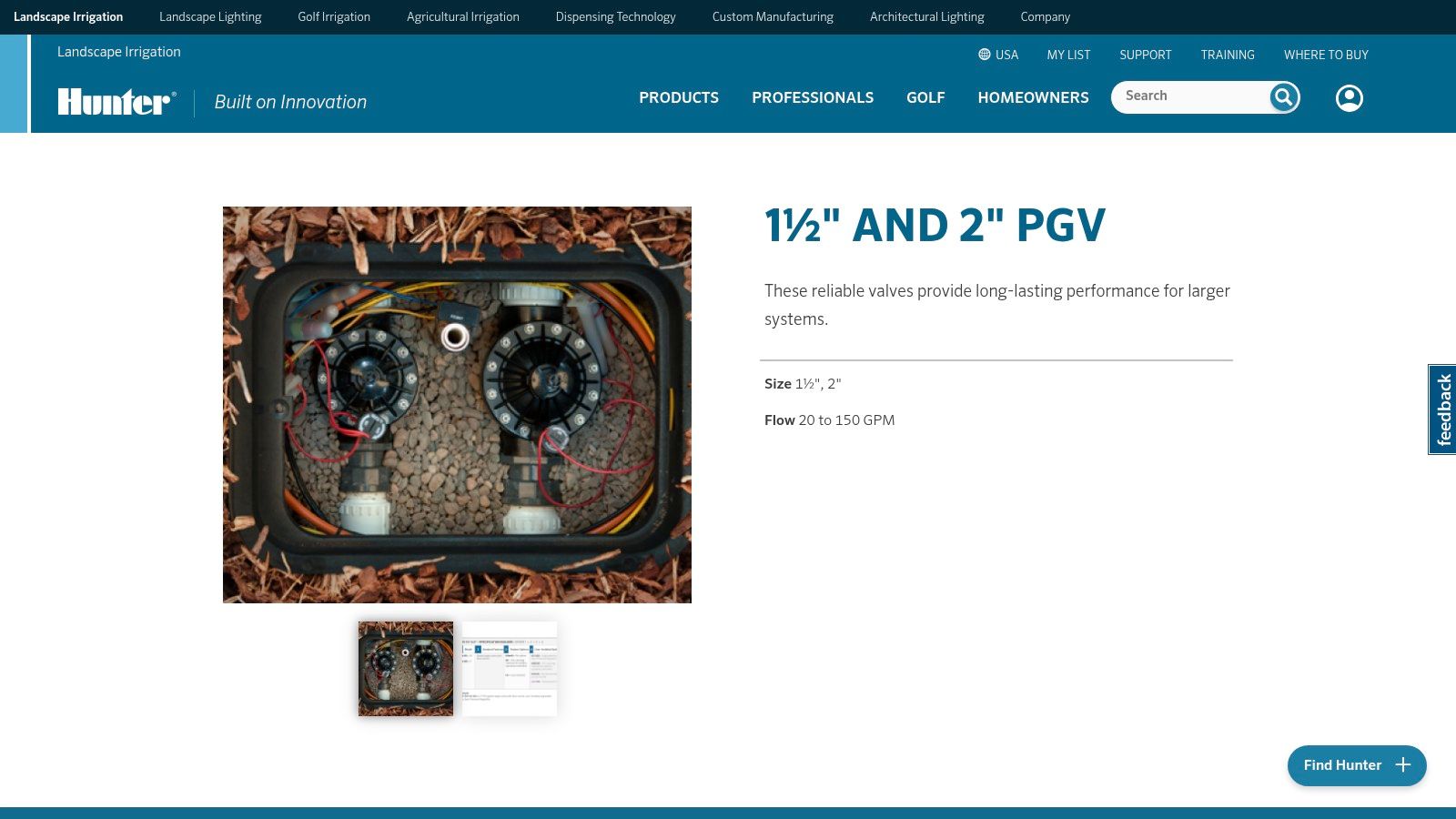Open the Landscape Irrigation top tab

tap(68, 16)
